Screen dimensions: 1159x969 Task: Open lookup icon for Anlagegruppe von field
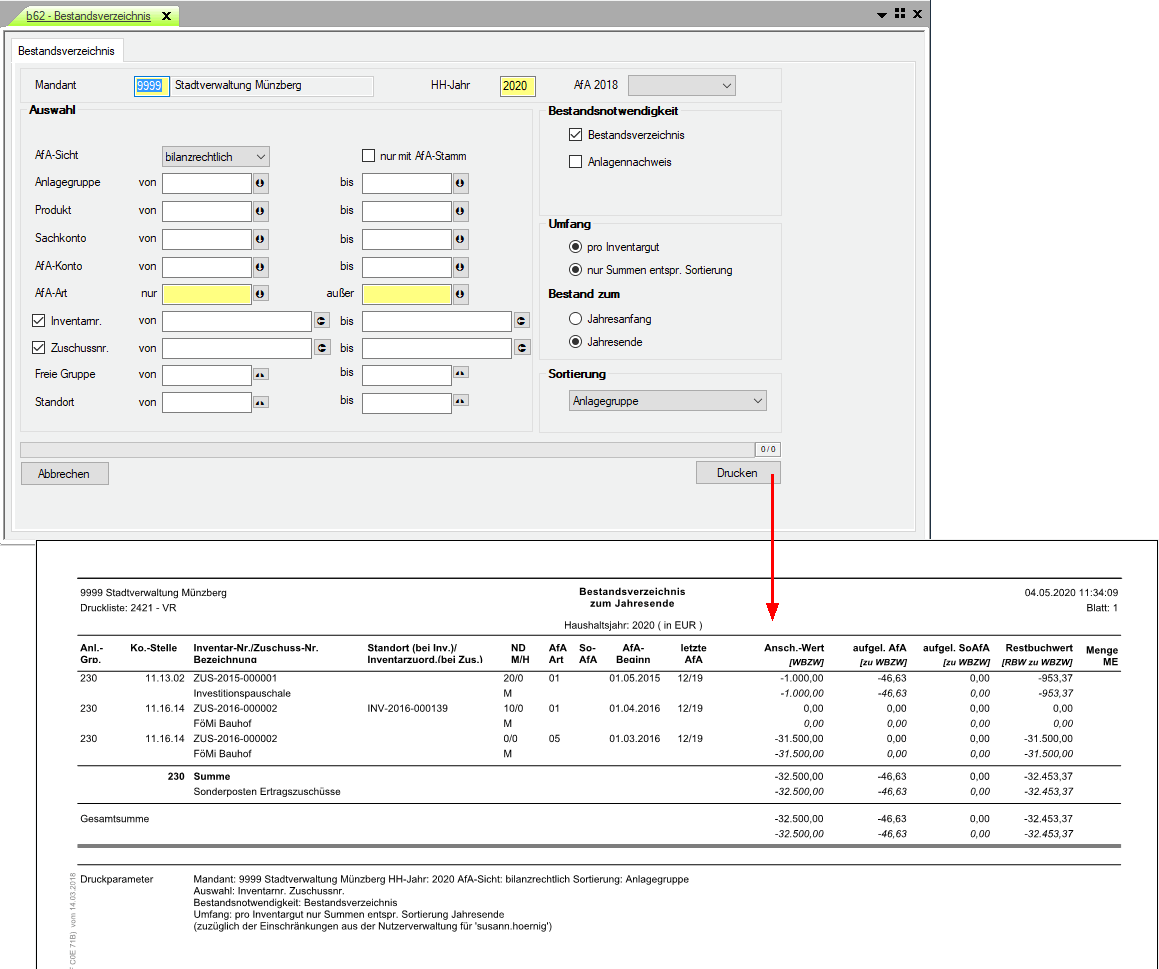pos(260,184)
